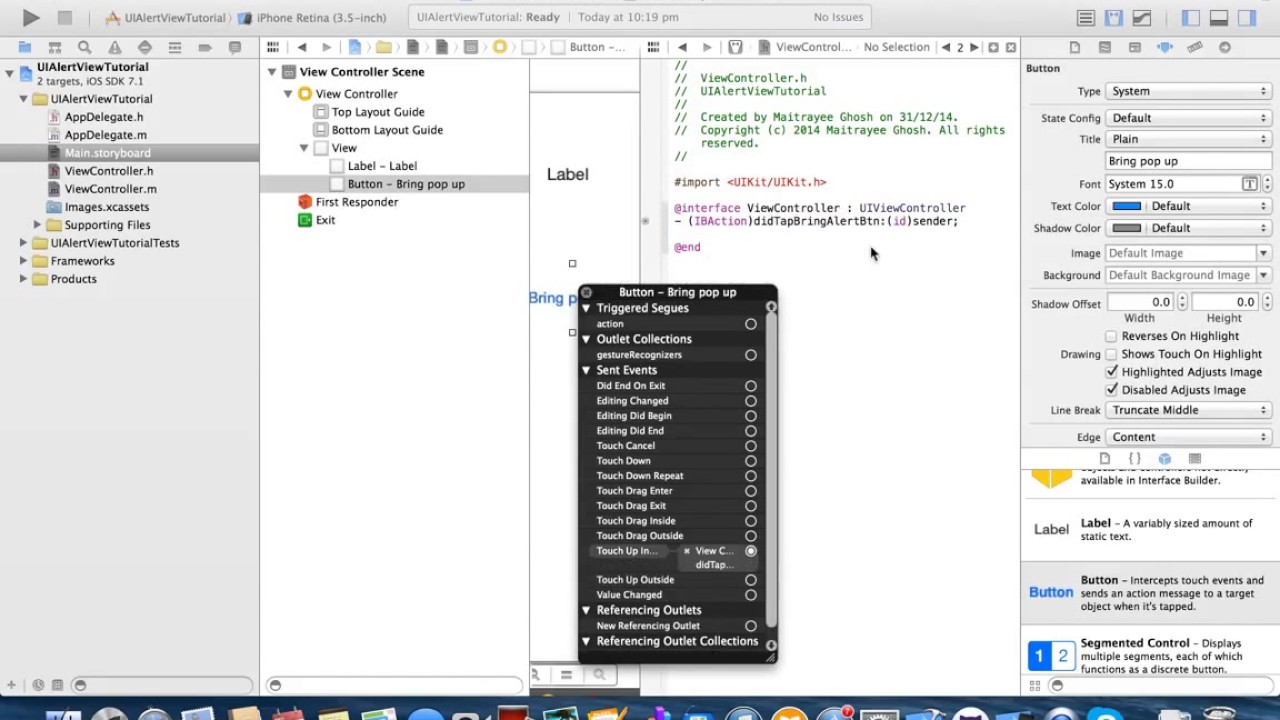
Task: Stop the running app with Stop button
Action: (x=64, y=17)
